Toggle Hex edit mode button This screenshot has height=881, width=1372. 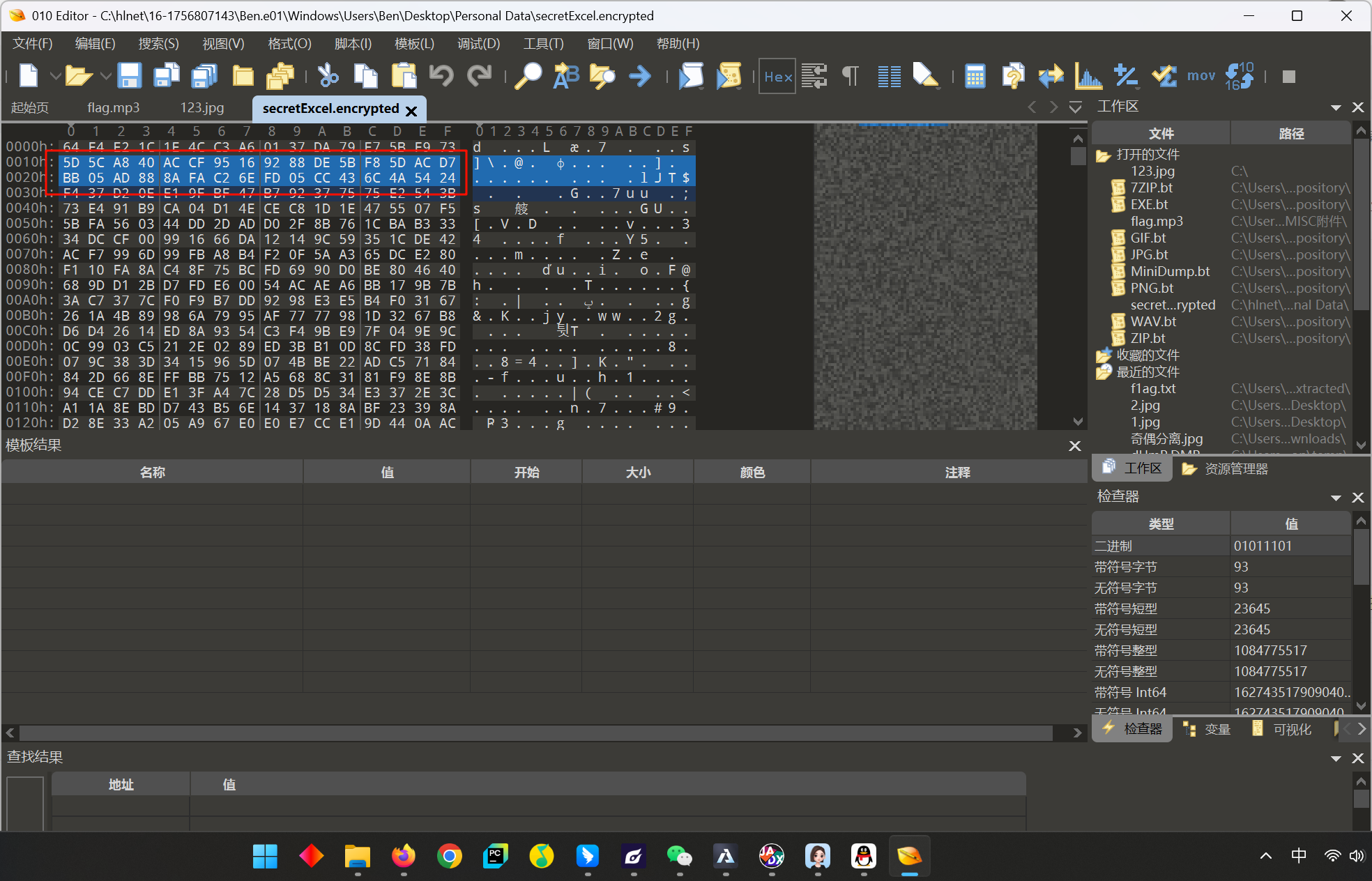tap(777, 76)
